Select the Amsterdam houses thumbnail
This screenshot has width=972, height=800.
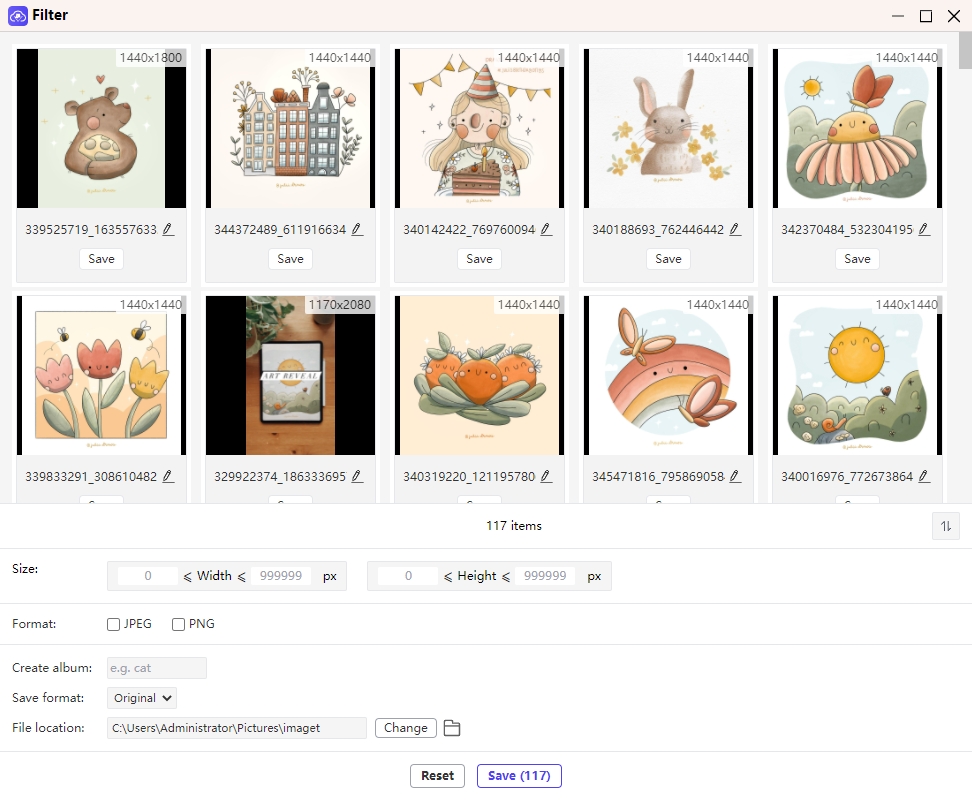click(x=291, y=128)
